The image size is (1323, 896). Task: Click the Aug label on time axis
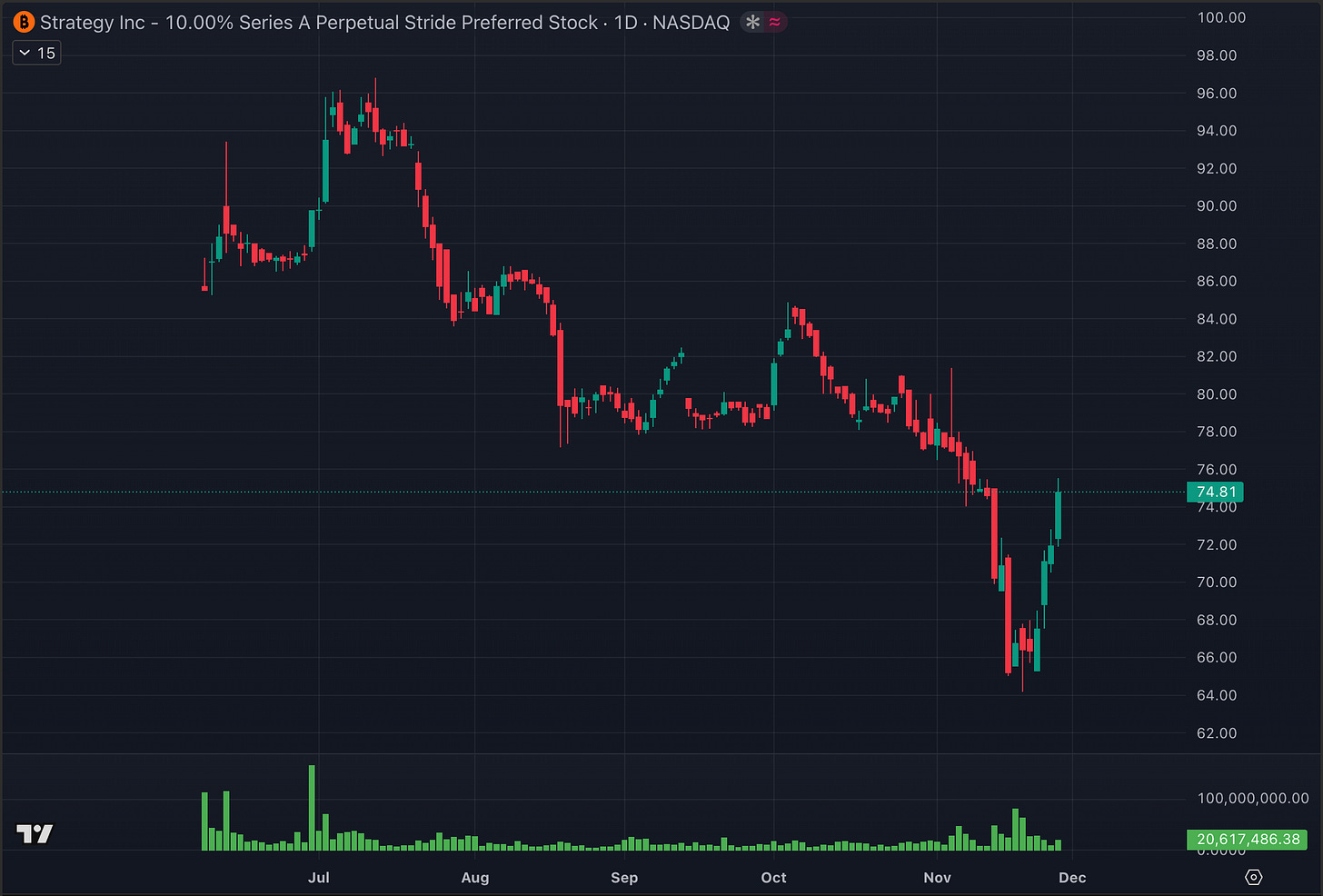click(475, 877)
